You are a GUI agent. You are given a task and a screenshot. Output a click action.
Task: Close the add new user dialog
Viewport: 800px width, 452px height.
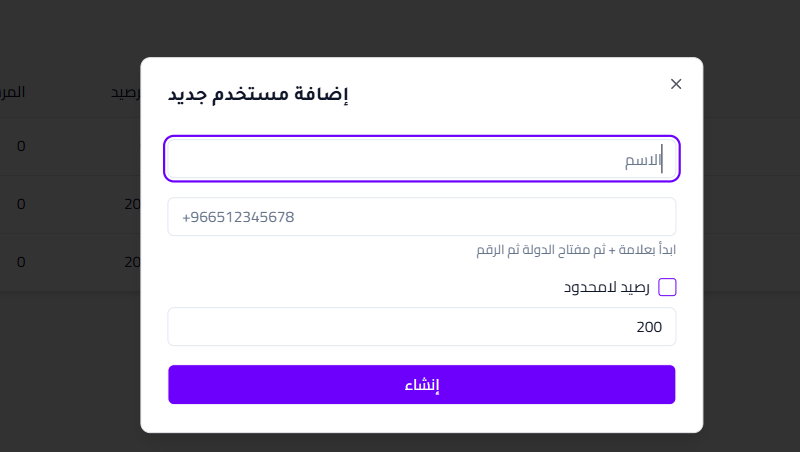click(676, 84)
